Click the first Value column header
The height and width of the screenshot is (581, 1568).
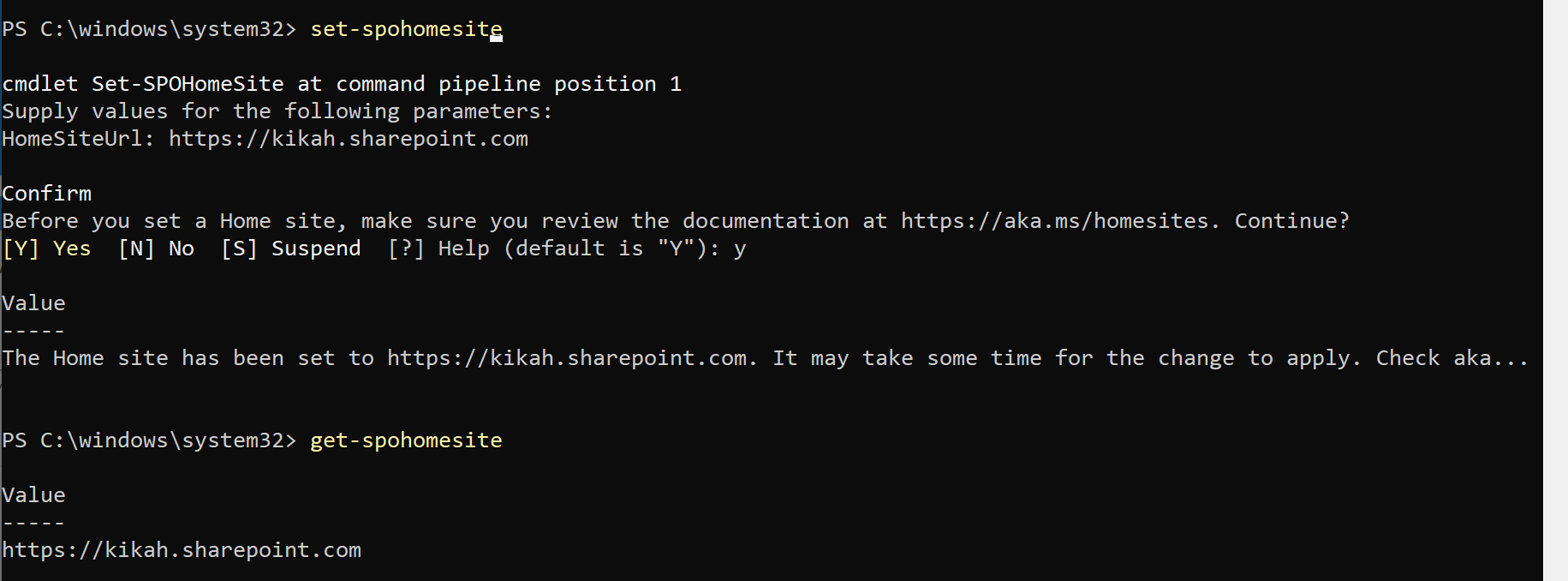pos(33,303)
